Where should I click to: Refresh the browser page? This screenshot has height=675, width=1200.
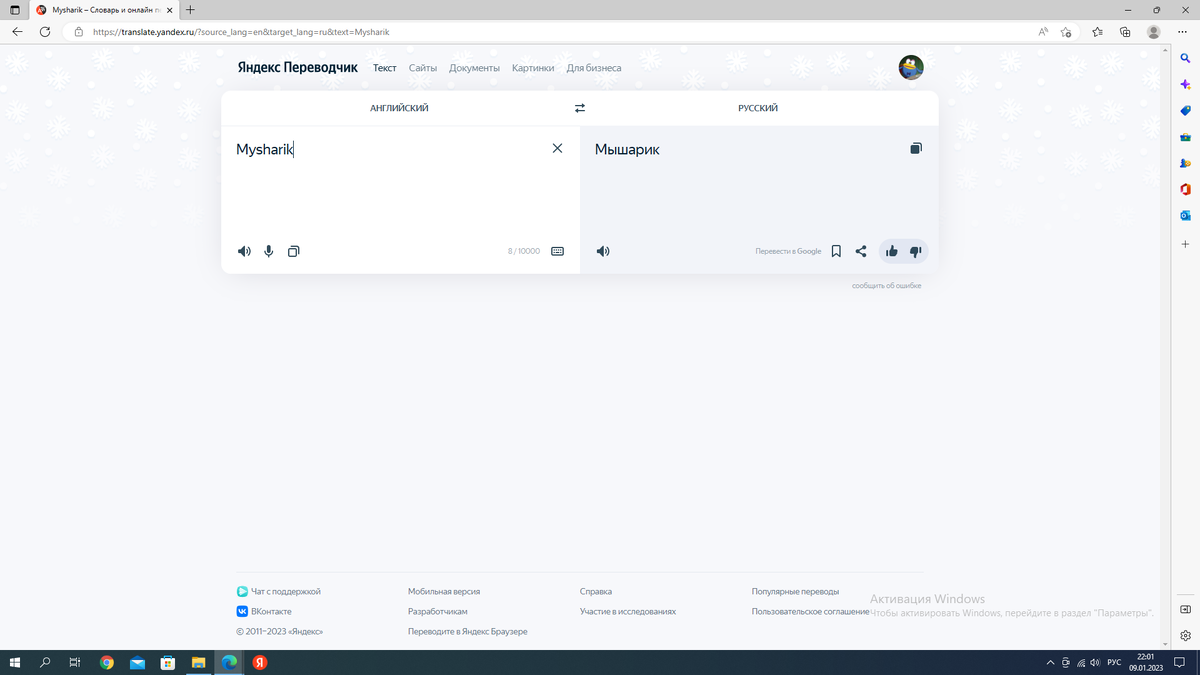(x=45, y=32)
